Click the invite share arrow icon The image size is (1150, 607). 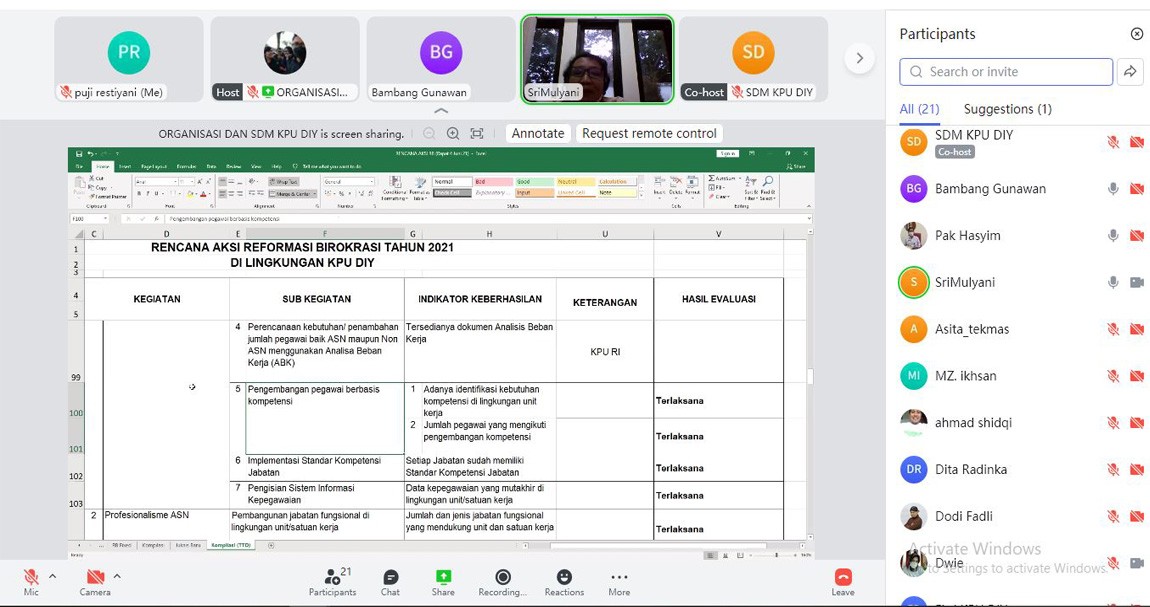(x=1130, y=71)
